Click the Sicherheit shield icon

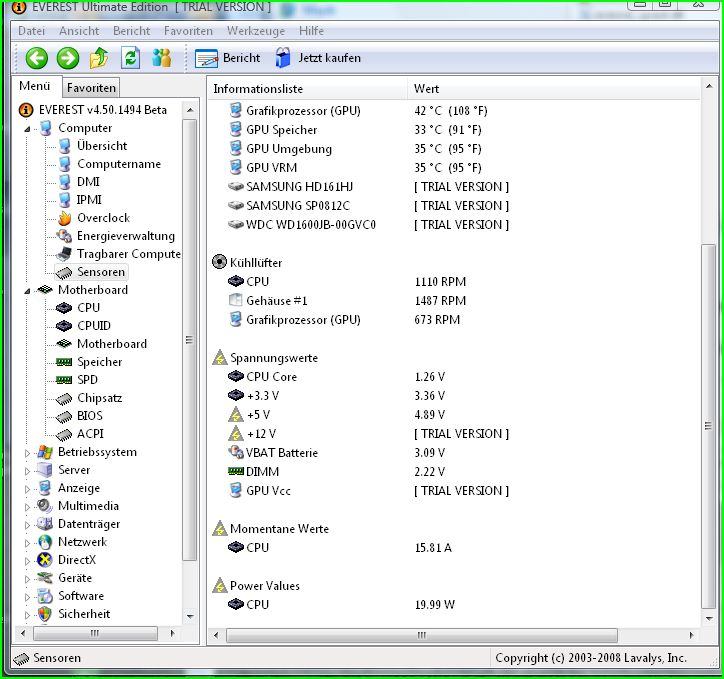[x=45, y=614]
